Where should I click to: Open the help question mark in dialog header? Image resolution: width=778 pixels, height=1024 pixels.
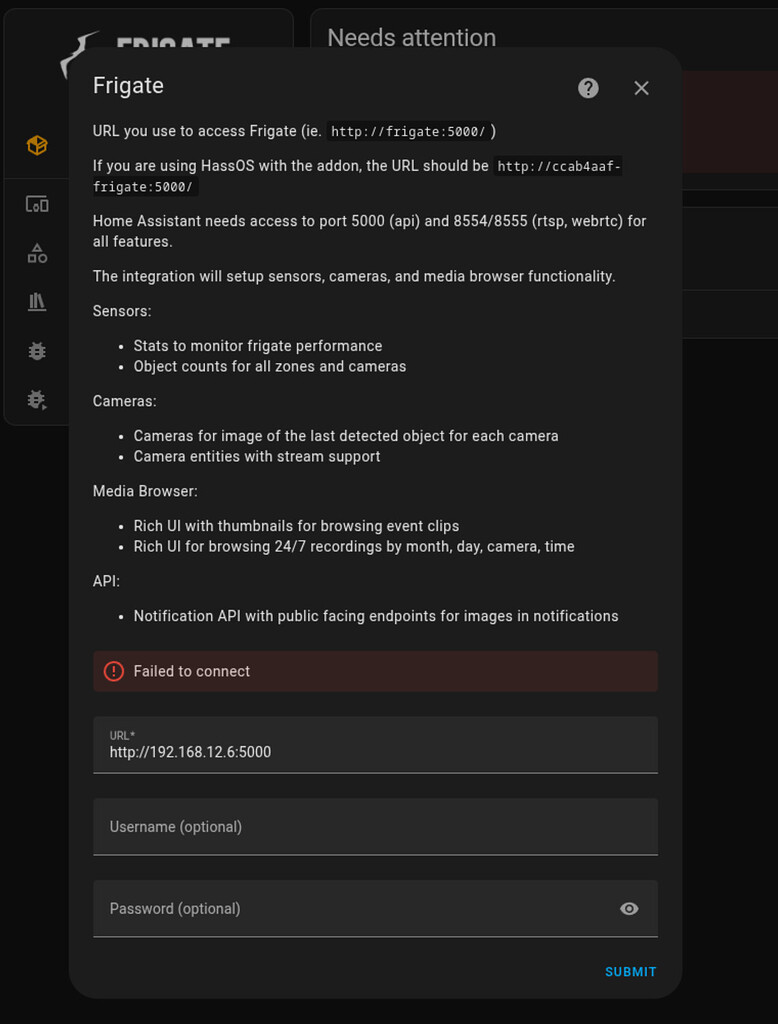588,88
